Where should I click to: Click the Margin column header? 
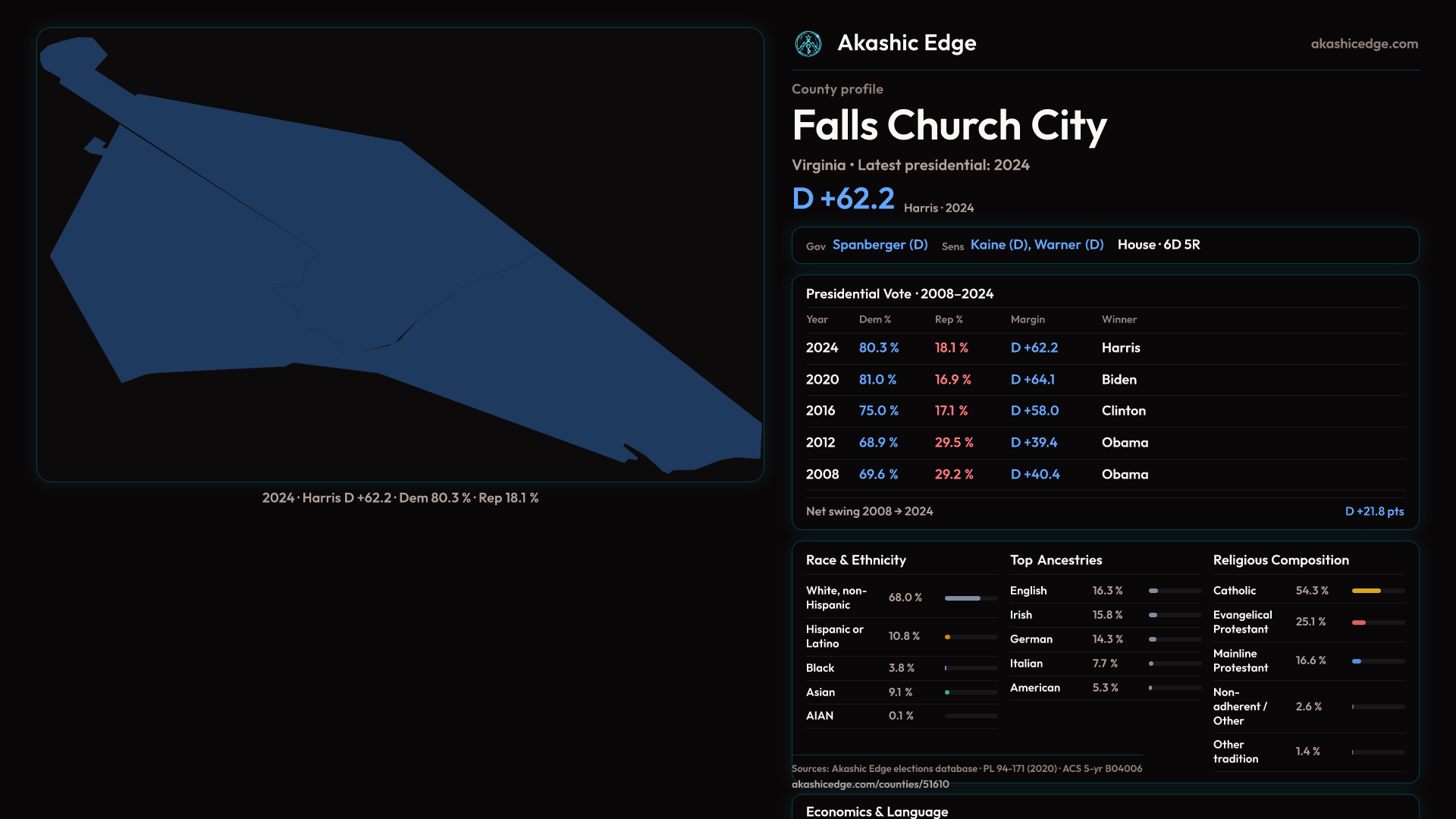tap(1028, 320)
